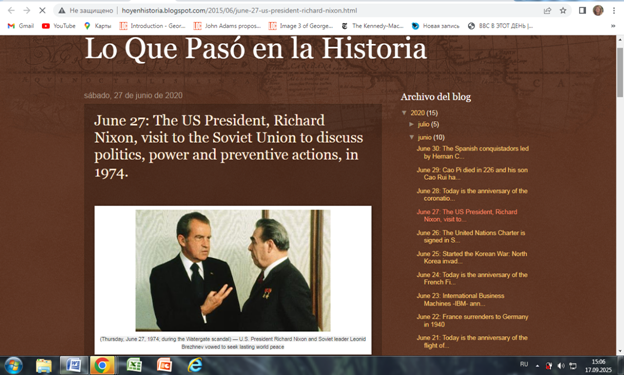Open Excel from the taskbar
Viewport: 625px width, 376px height.
[x=134, y=365]
